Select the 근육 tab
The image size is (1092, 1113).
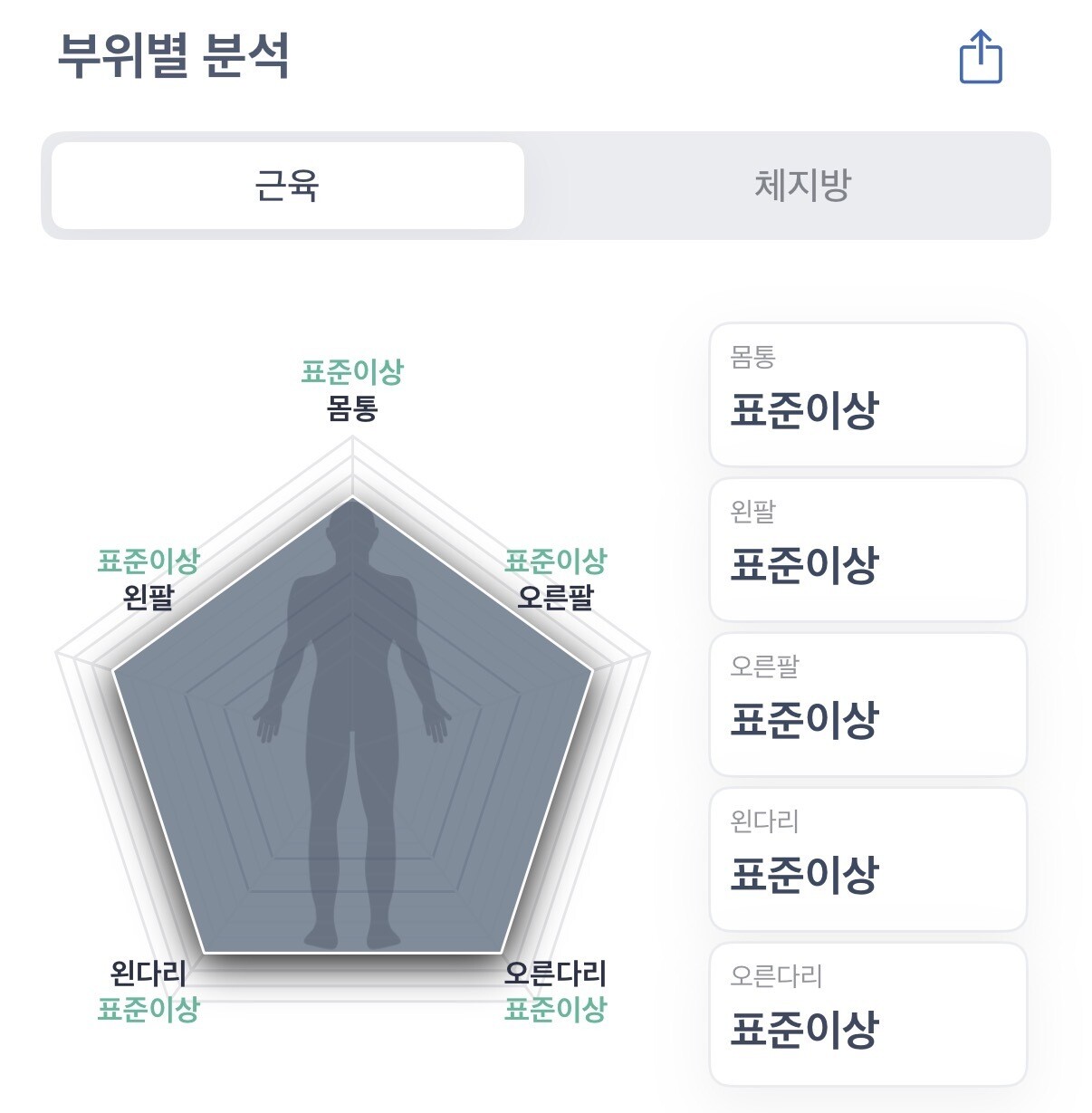[x=288, y=186]
